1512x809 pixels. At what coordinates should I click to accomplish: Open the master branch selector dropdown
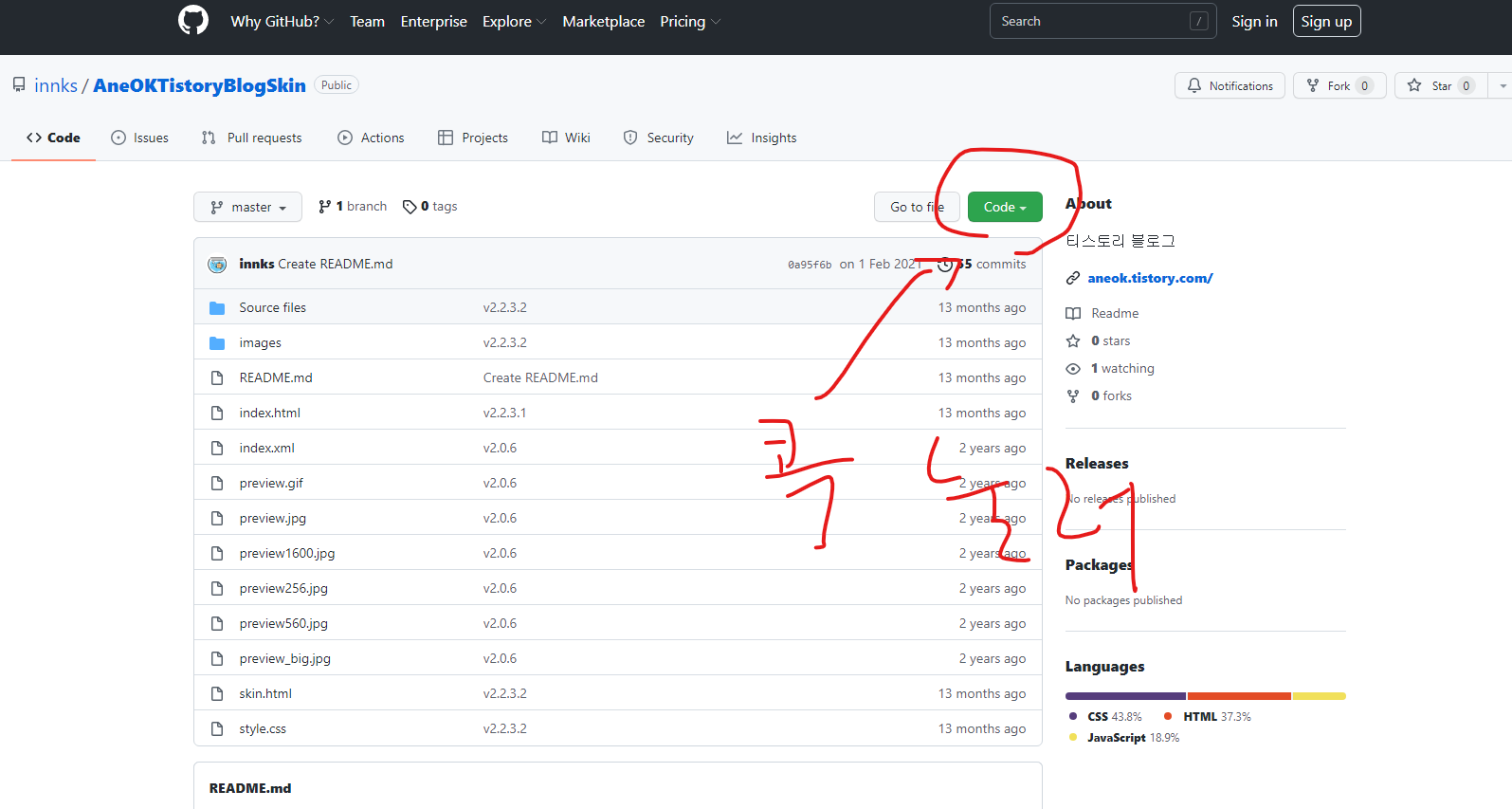tap(247, 207)
